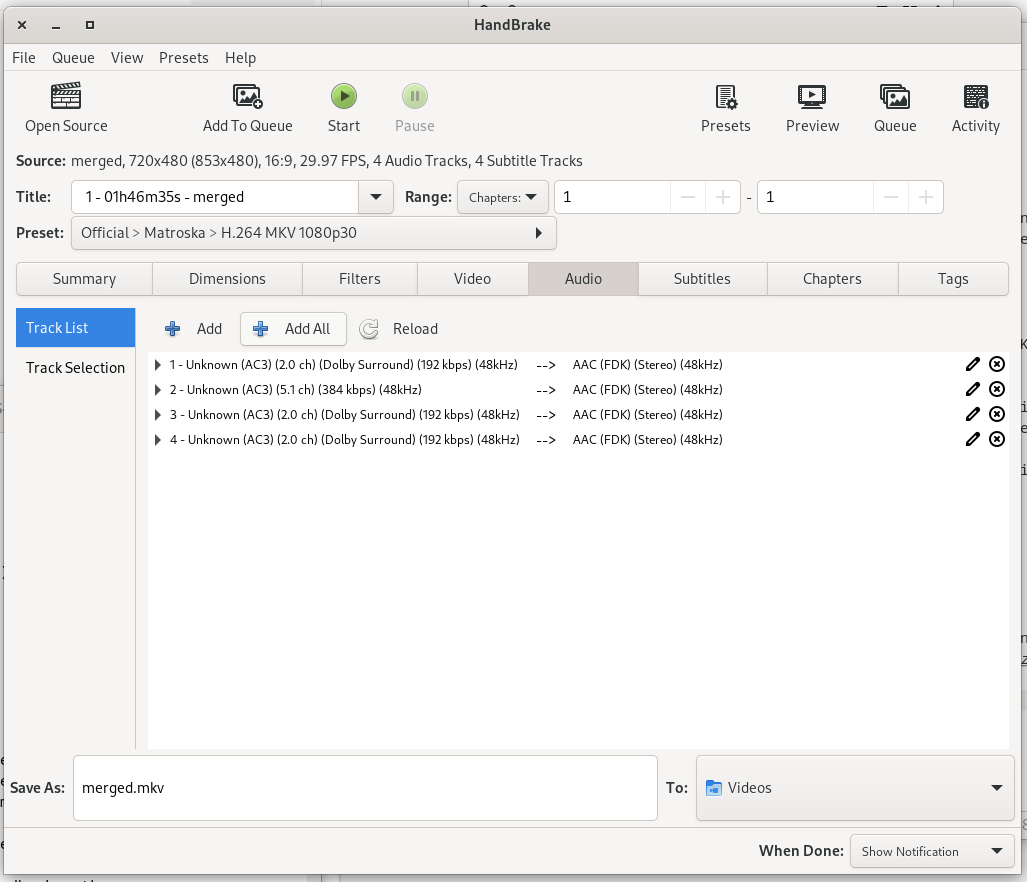This screenshot has height=882, width=1027.
Task: Click the Open Source clapperboard icon
Action: pyautogui.click(x=66, y=97)
